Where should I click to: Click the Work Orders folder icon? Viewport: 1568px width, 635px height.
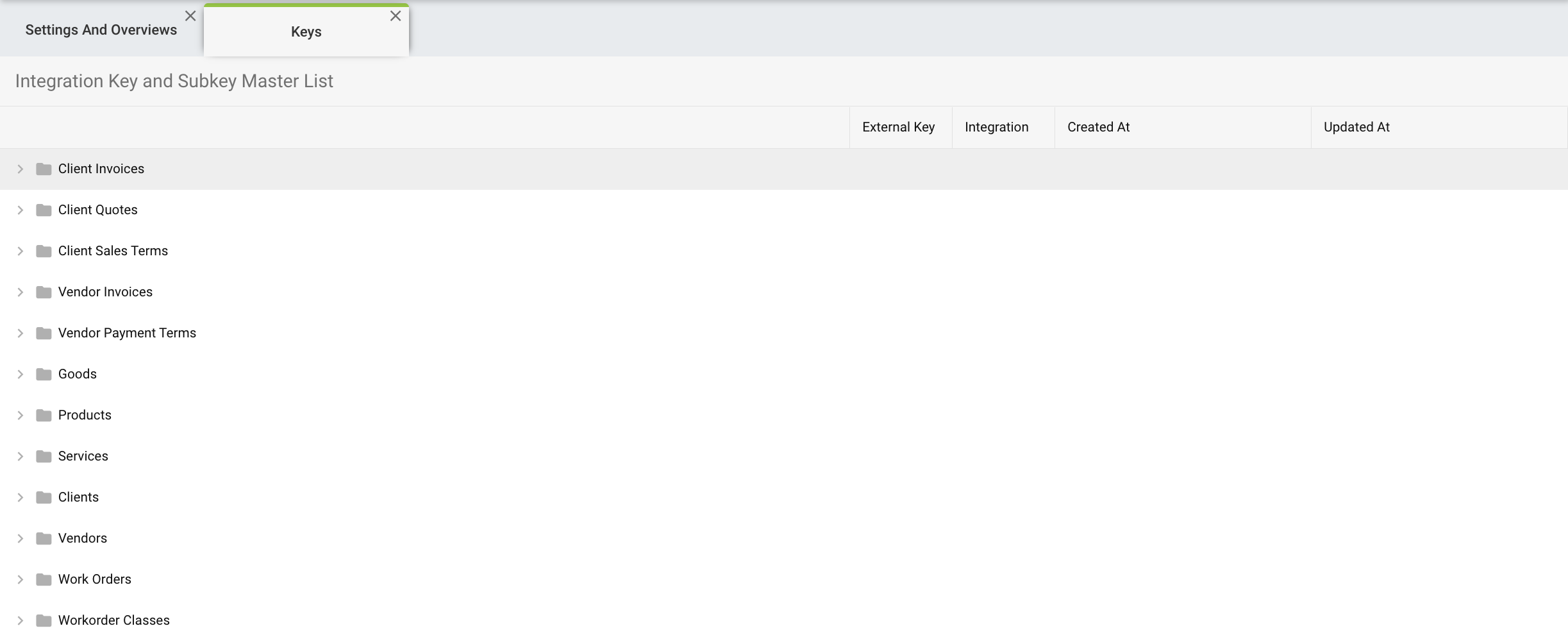point(43,579)
